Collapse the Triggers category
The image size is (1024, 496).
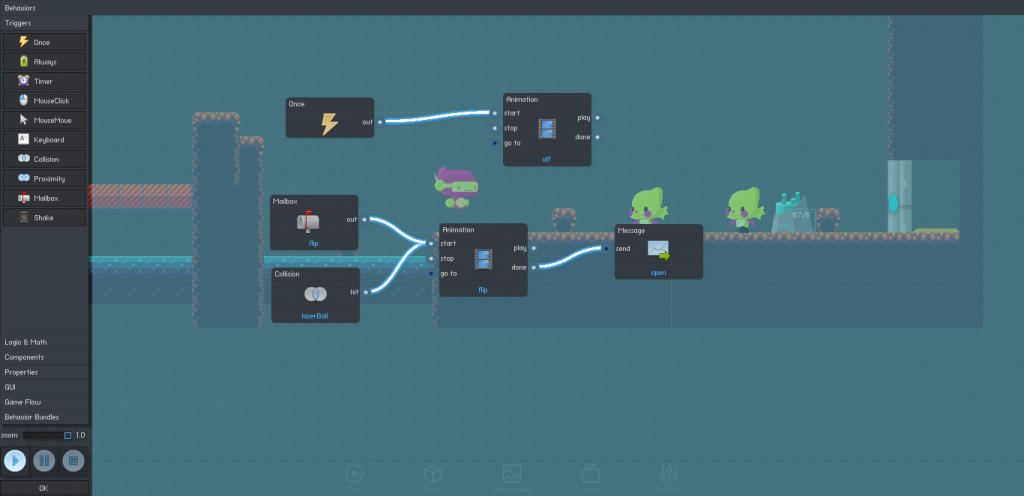tap(44, 23)
